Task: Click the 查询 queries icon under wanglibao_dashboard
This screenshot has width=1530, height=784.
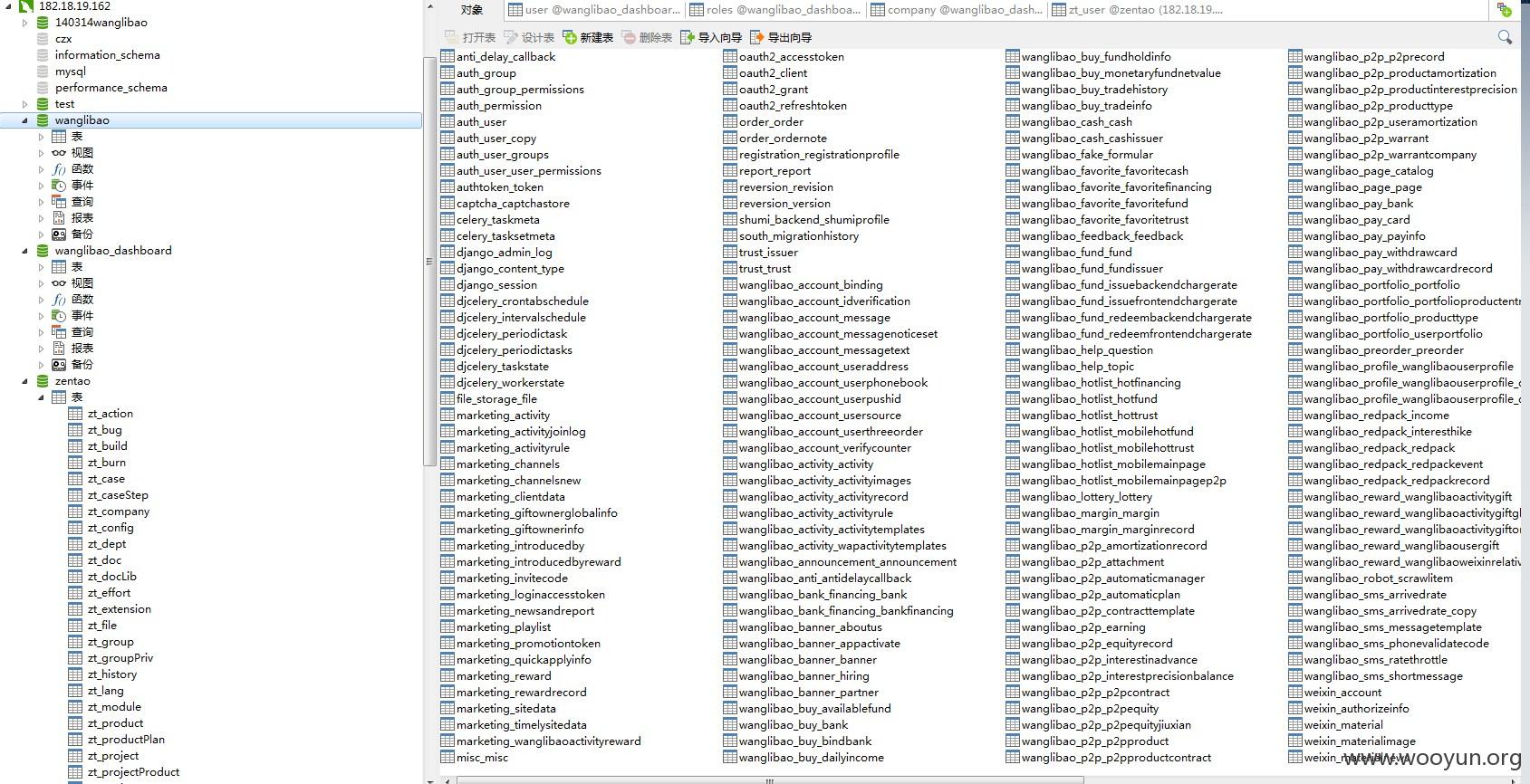Action: [x=59, y=332]
